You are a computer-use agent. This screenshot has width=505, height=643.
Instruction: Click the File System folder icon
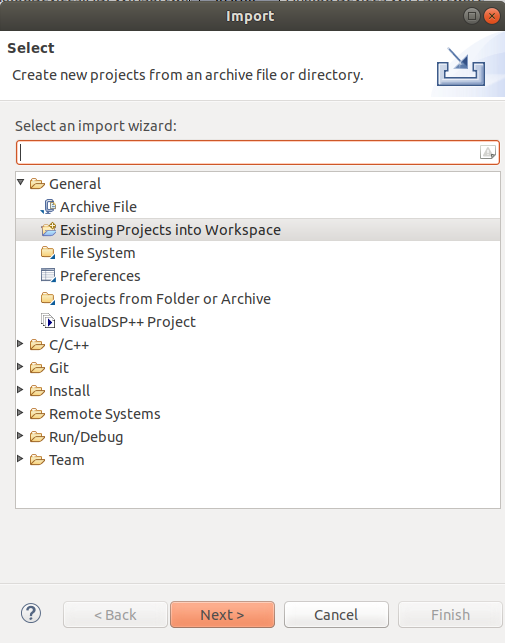point(48,252)
